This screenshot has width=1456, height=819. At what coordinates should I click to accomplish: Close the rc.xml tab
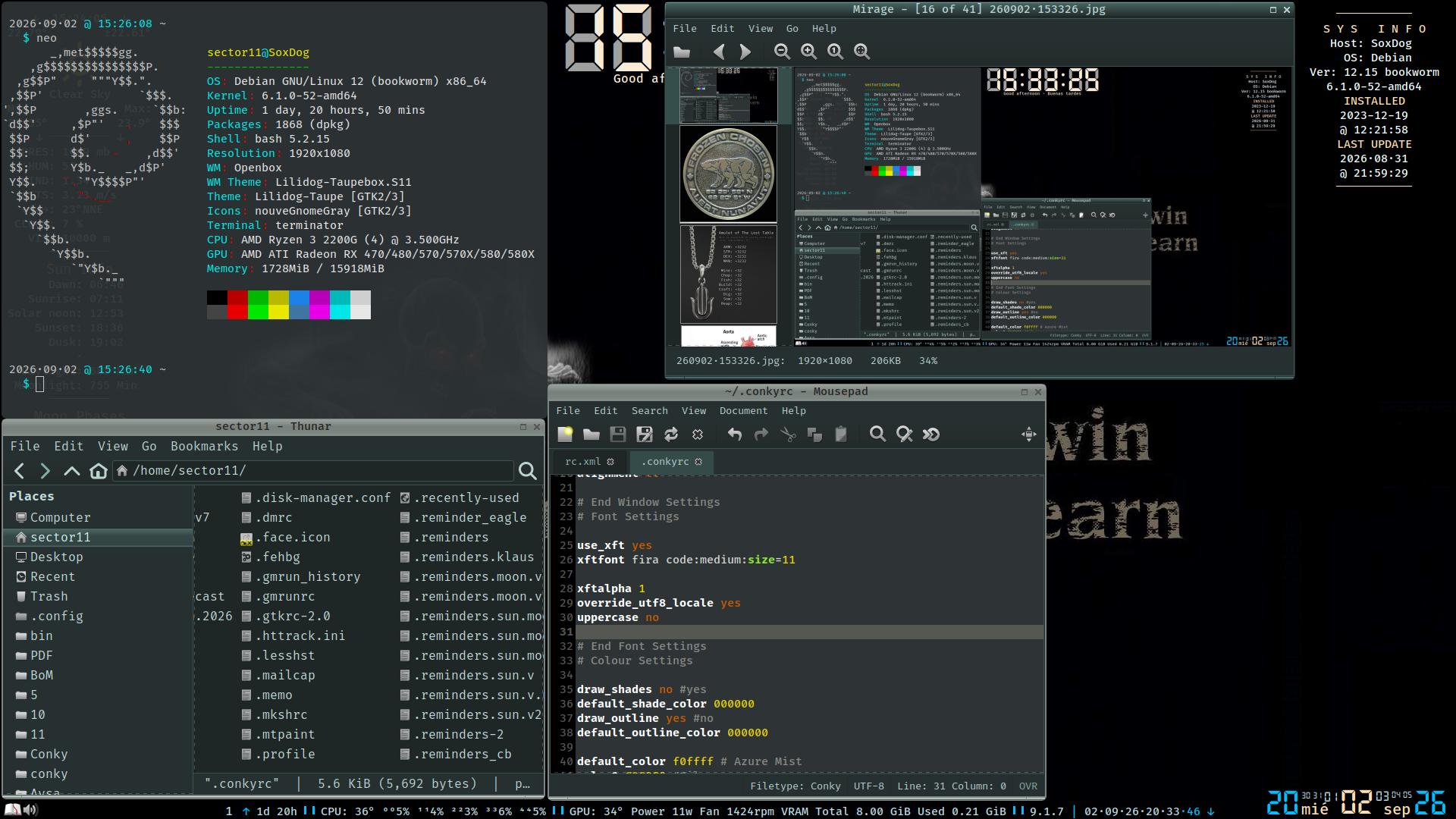point(610,462)
